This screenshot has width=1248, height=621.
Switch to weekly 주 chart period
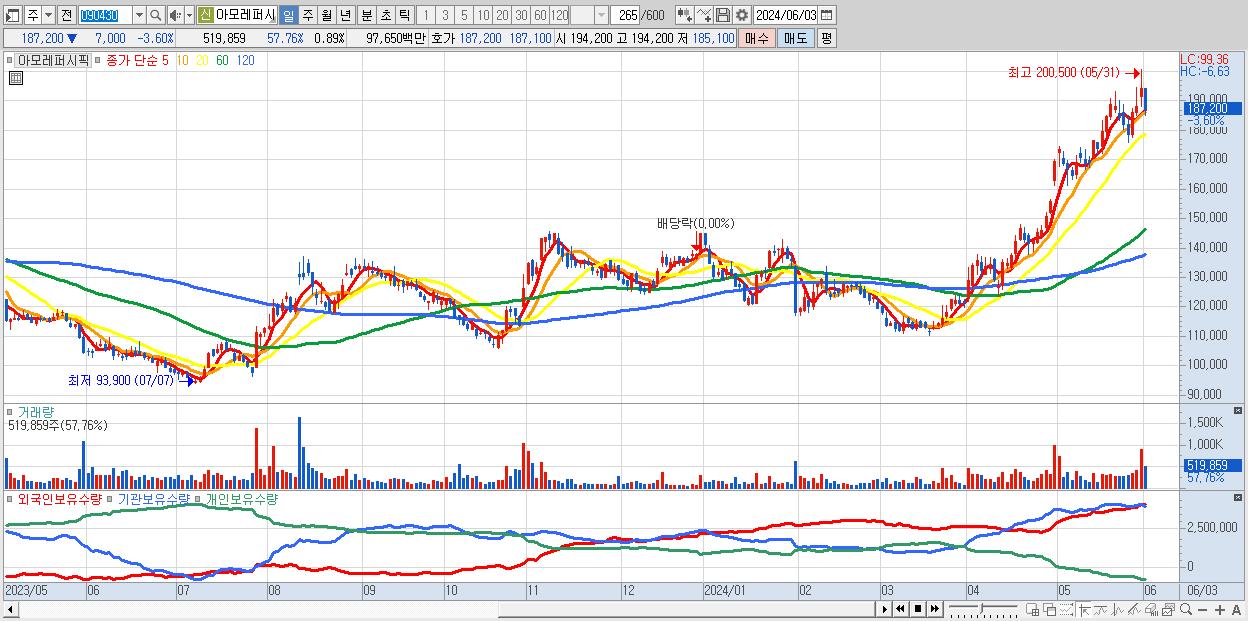click(x=307, y=15)
